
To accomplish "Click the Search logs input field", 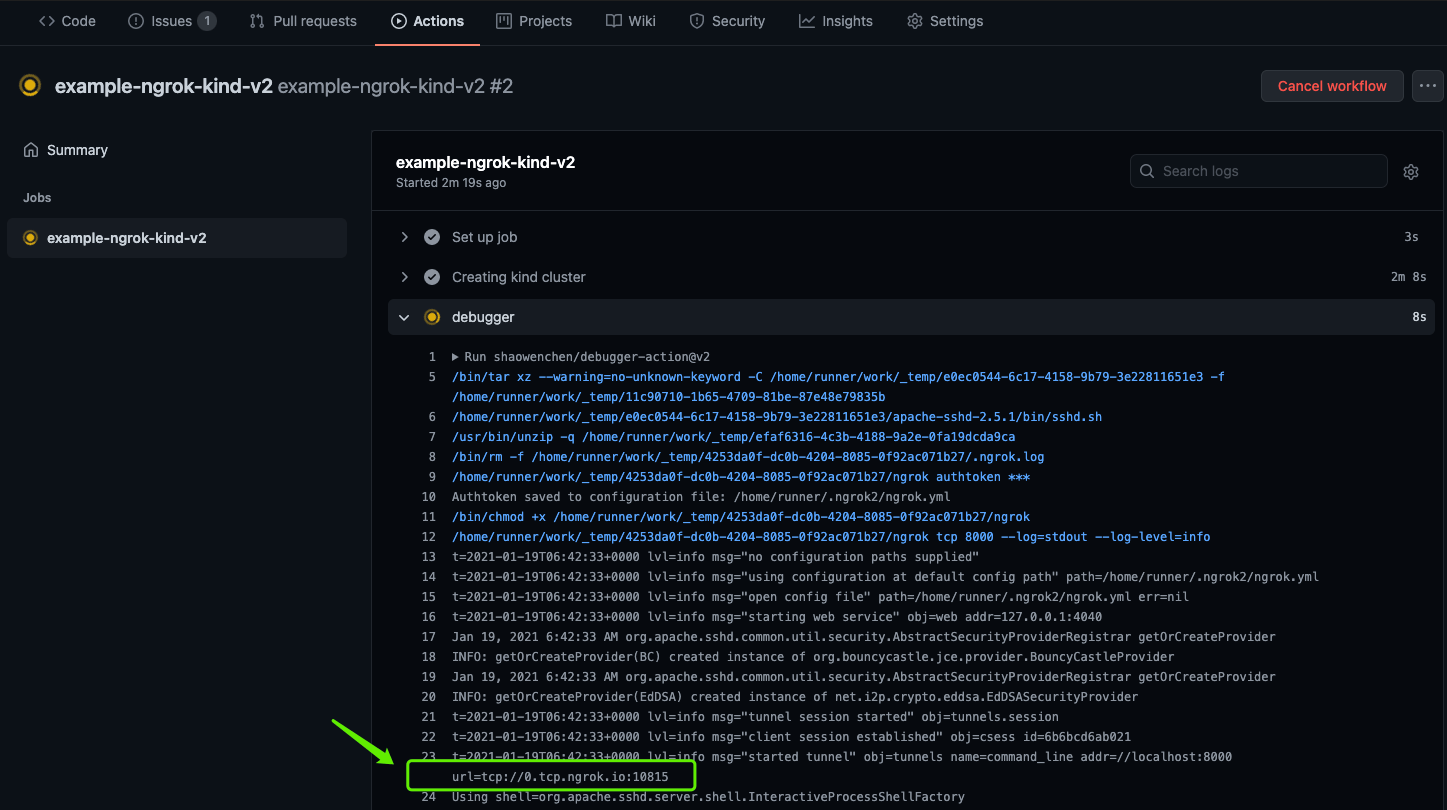I will 1258,171.
